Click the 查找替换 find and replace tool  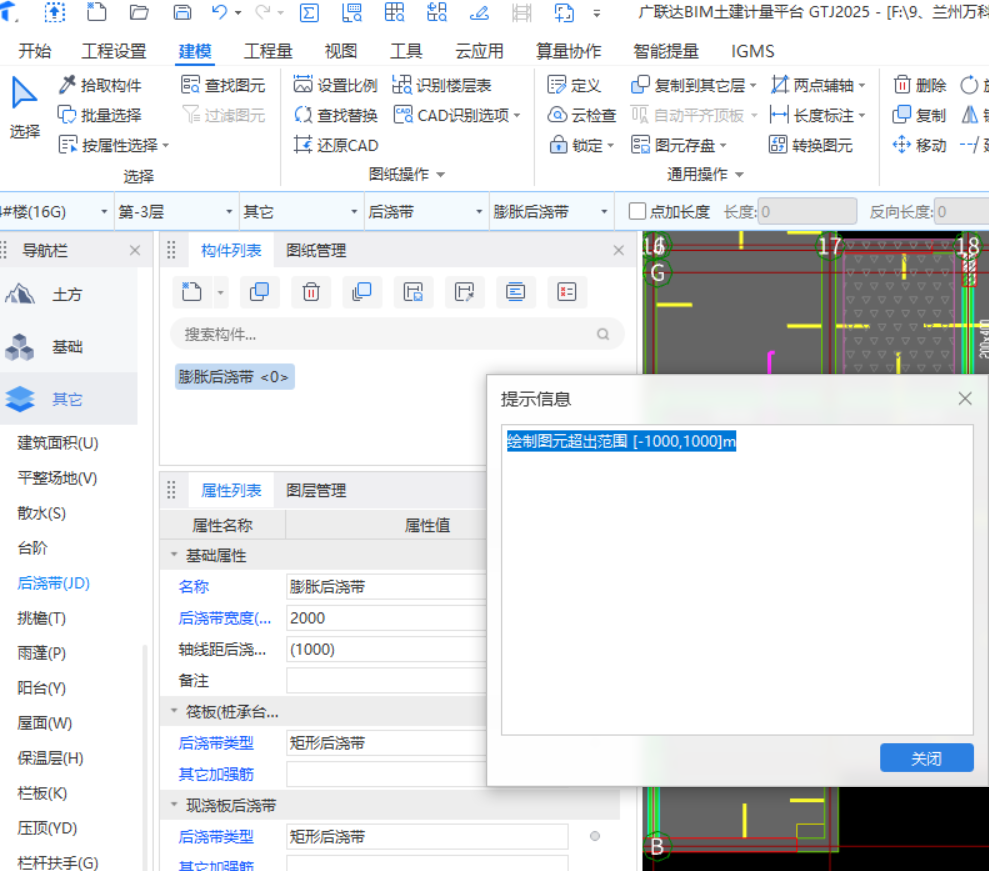(x=336, y=115)
